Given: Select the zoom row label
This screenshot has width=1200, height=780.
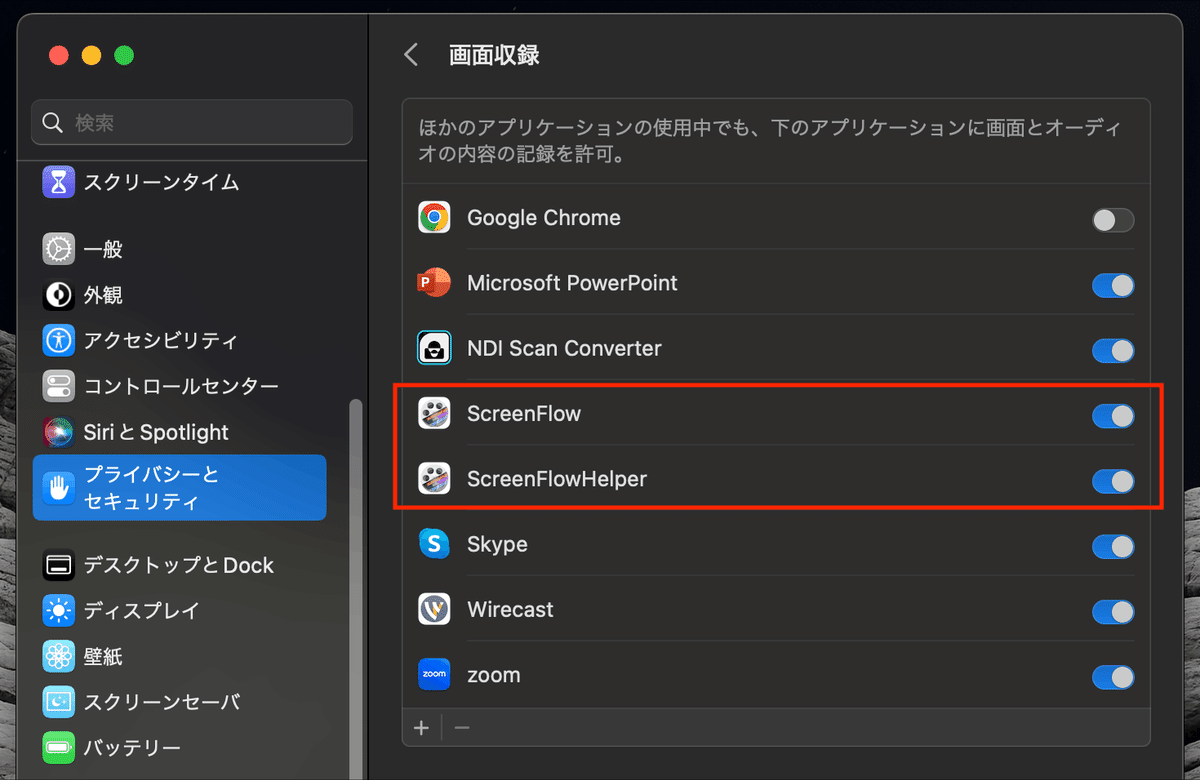Looking at the screenshot, I should pos(494,675).
